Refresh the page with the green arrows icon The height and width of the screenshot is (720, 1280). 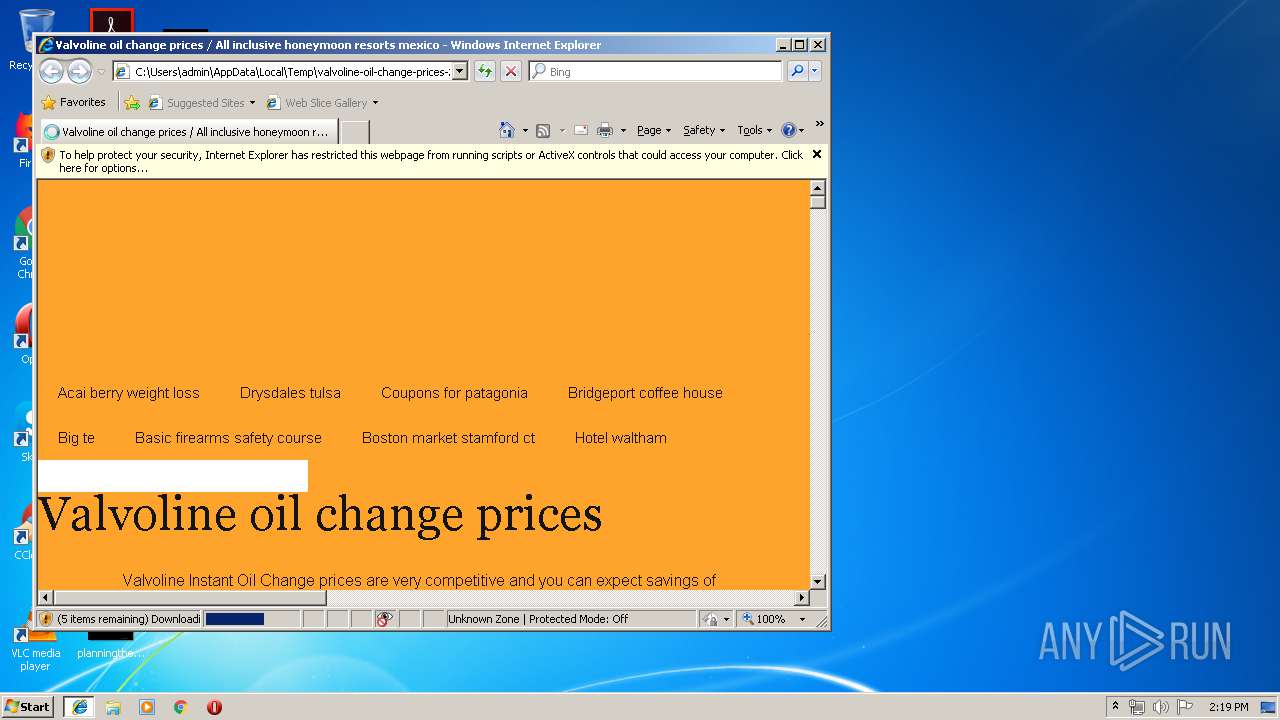pos(485,71)
